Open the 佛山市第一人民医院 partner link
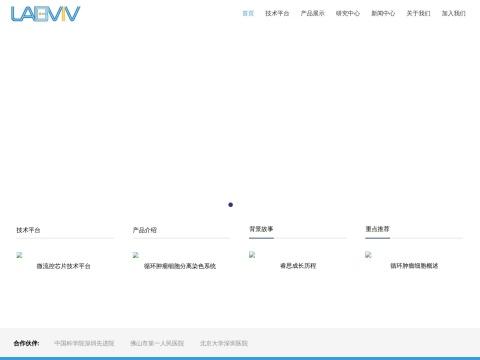 [x=157, y=343]
